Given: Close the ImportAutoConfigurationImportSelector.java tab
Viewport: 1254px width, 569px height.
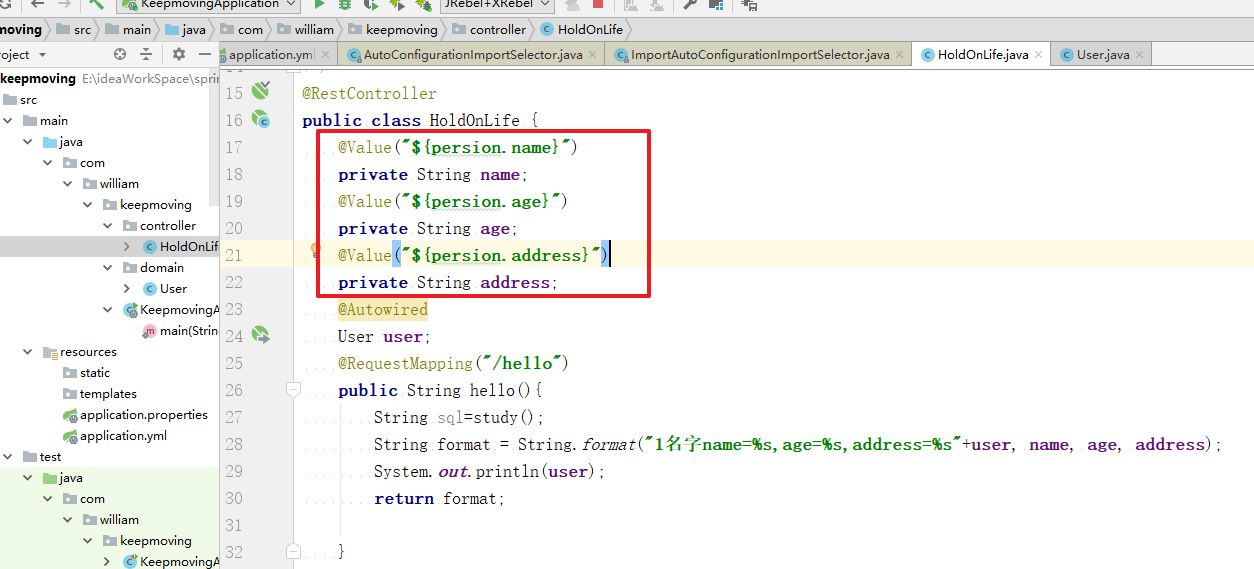Looking at the screenshot, I should pyautogui.click(x=902, y=55).
